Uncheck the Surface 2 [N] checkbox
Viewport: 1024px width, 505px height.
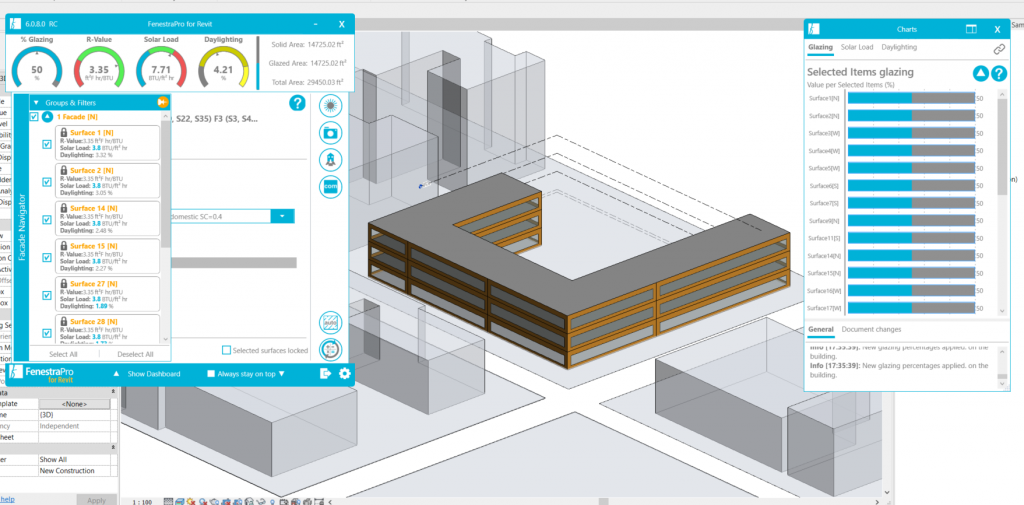coord(46,182)
